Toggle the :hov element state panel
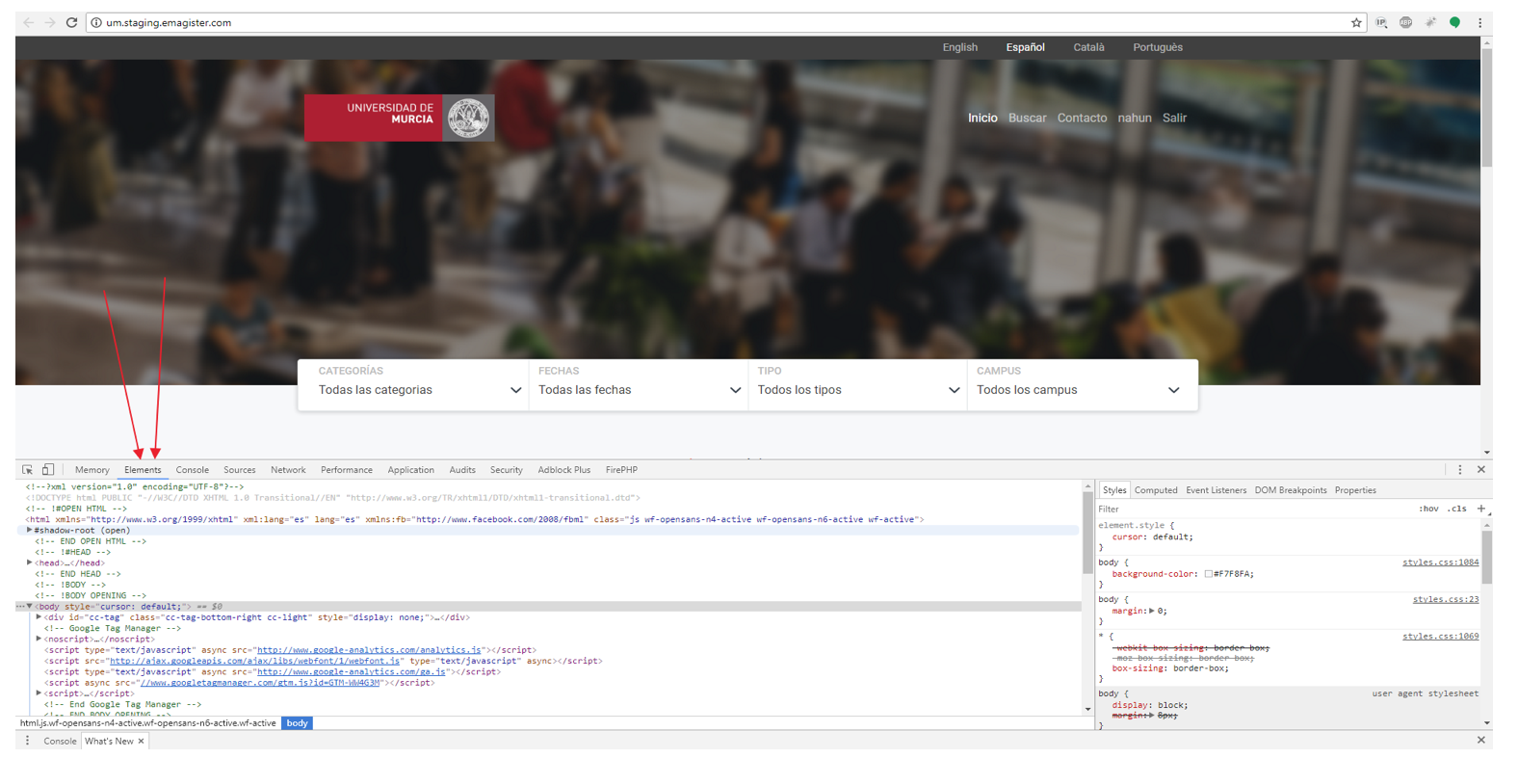 pyautogui.click(x=1428, y=509)
